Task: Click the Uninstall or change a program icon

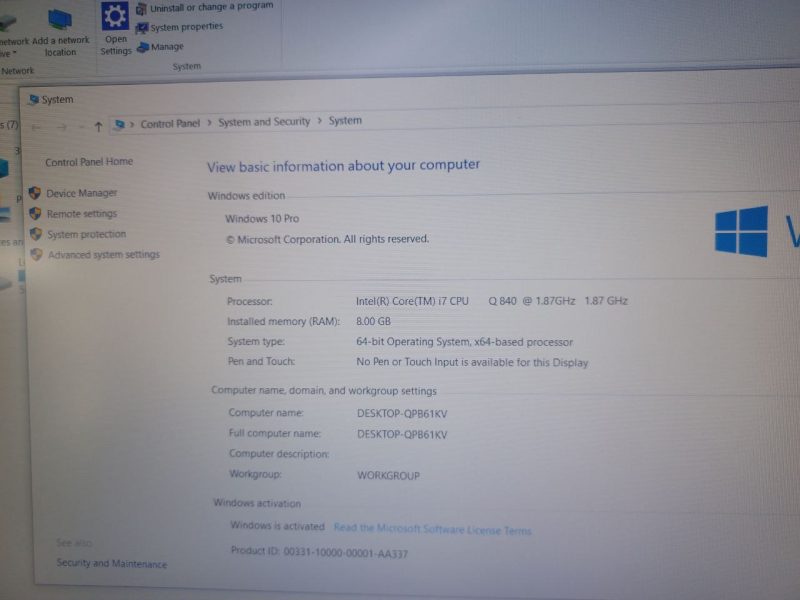Action: (x=141, y=8)
